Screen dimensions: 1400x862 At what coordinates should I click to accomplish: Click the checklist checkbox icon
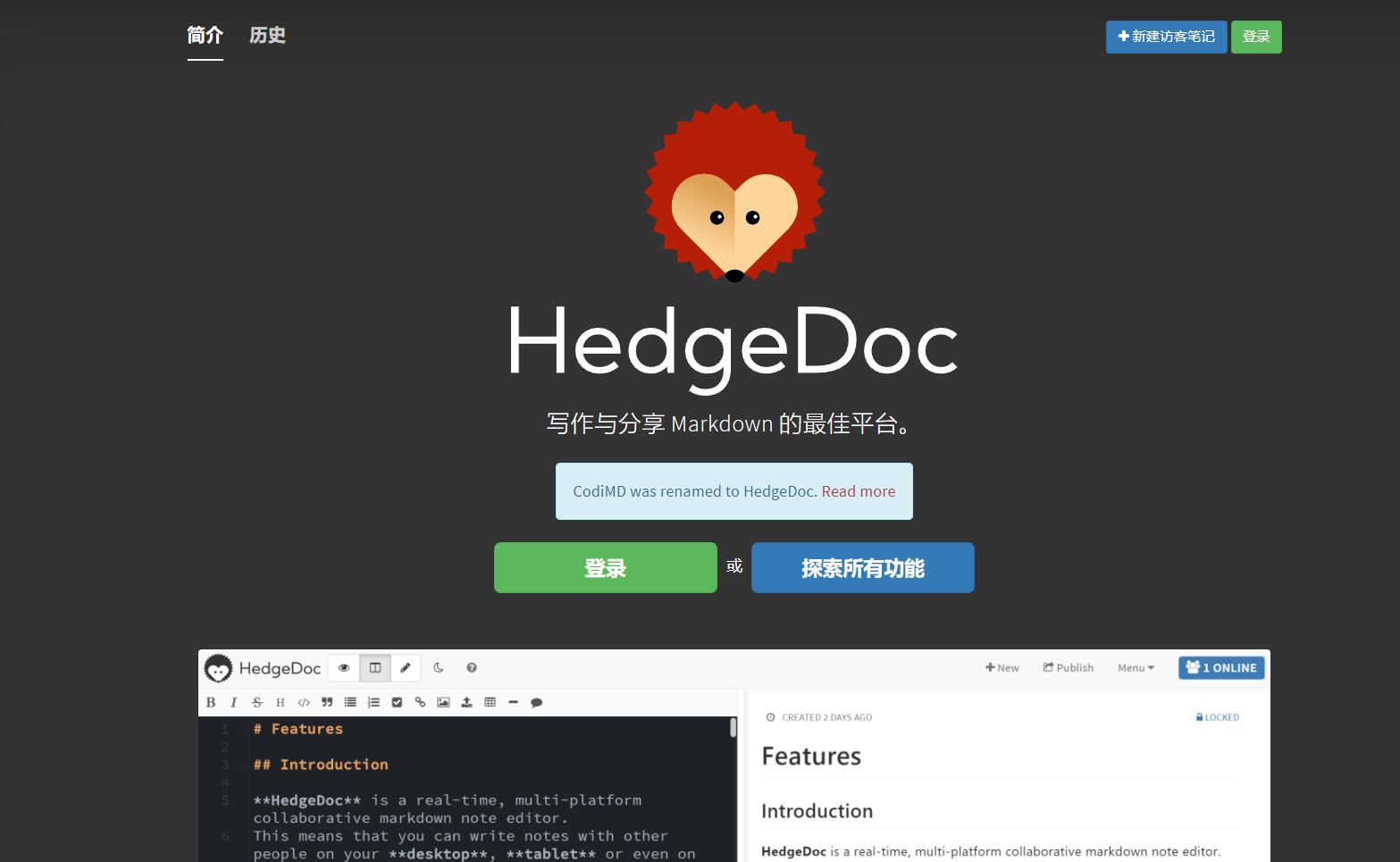[x=397, y=703]
